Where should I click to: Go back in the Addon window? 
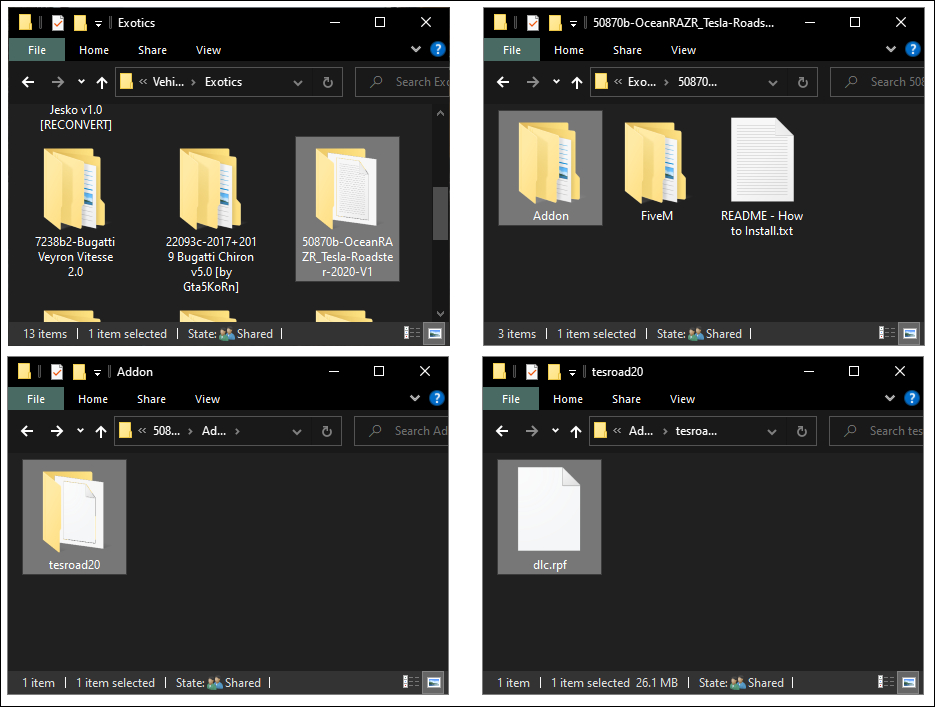click(27, 431)
